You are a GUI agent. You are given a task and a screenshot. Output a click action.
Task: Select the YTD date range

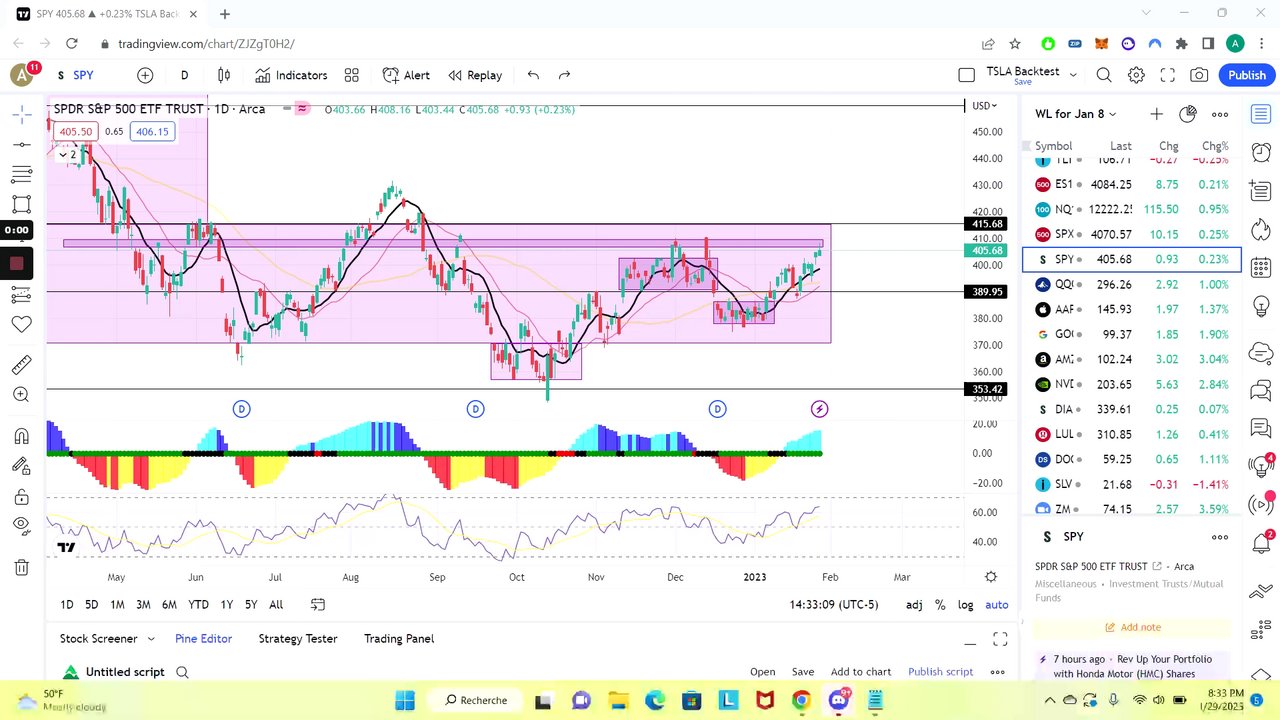(x=198, y=604)
